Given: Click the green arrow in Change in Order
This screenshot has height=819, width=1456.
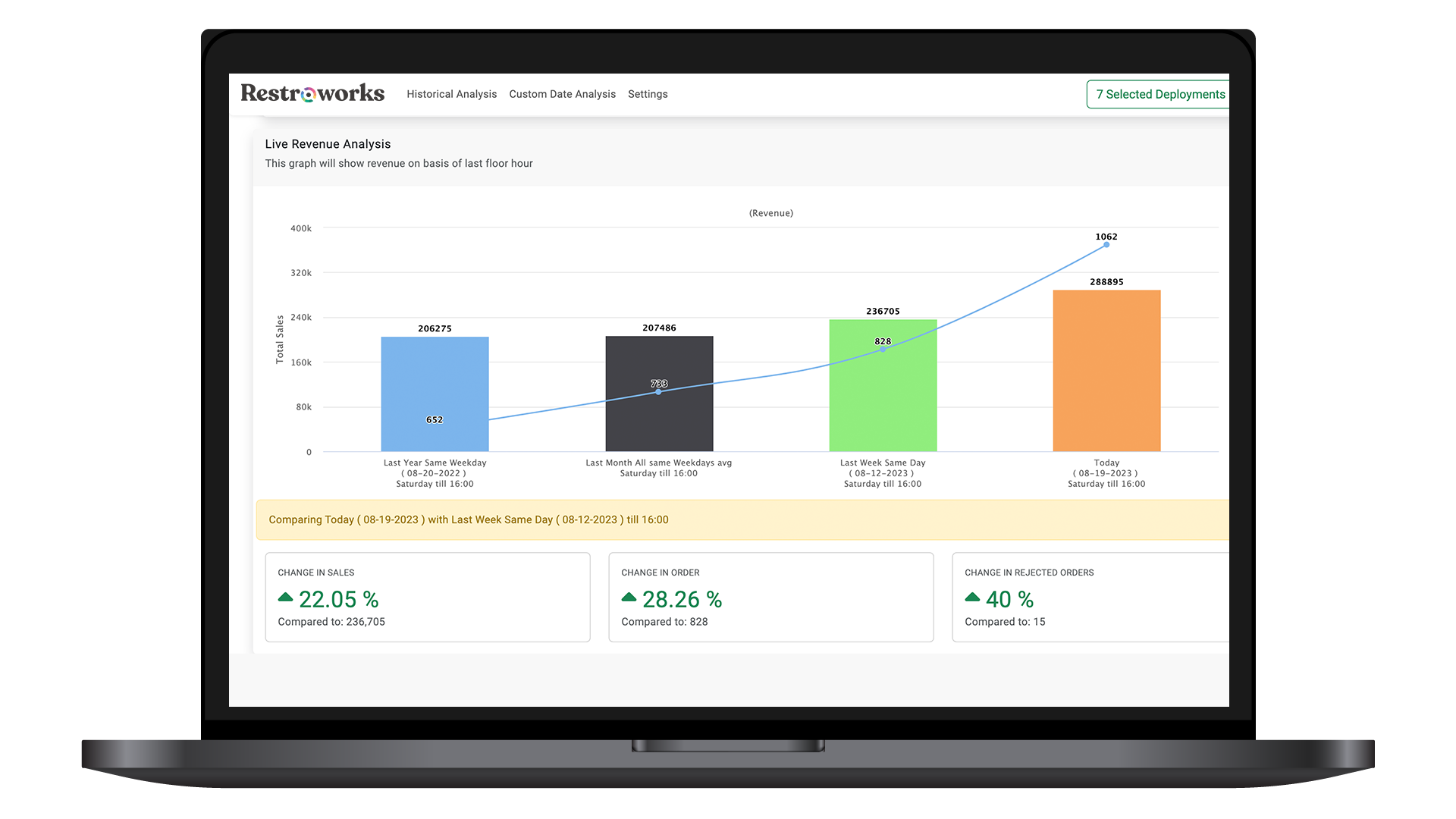Looking at the screenshot, I should coord(629,598).
